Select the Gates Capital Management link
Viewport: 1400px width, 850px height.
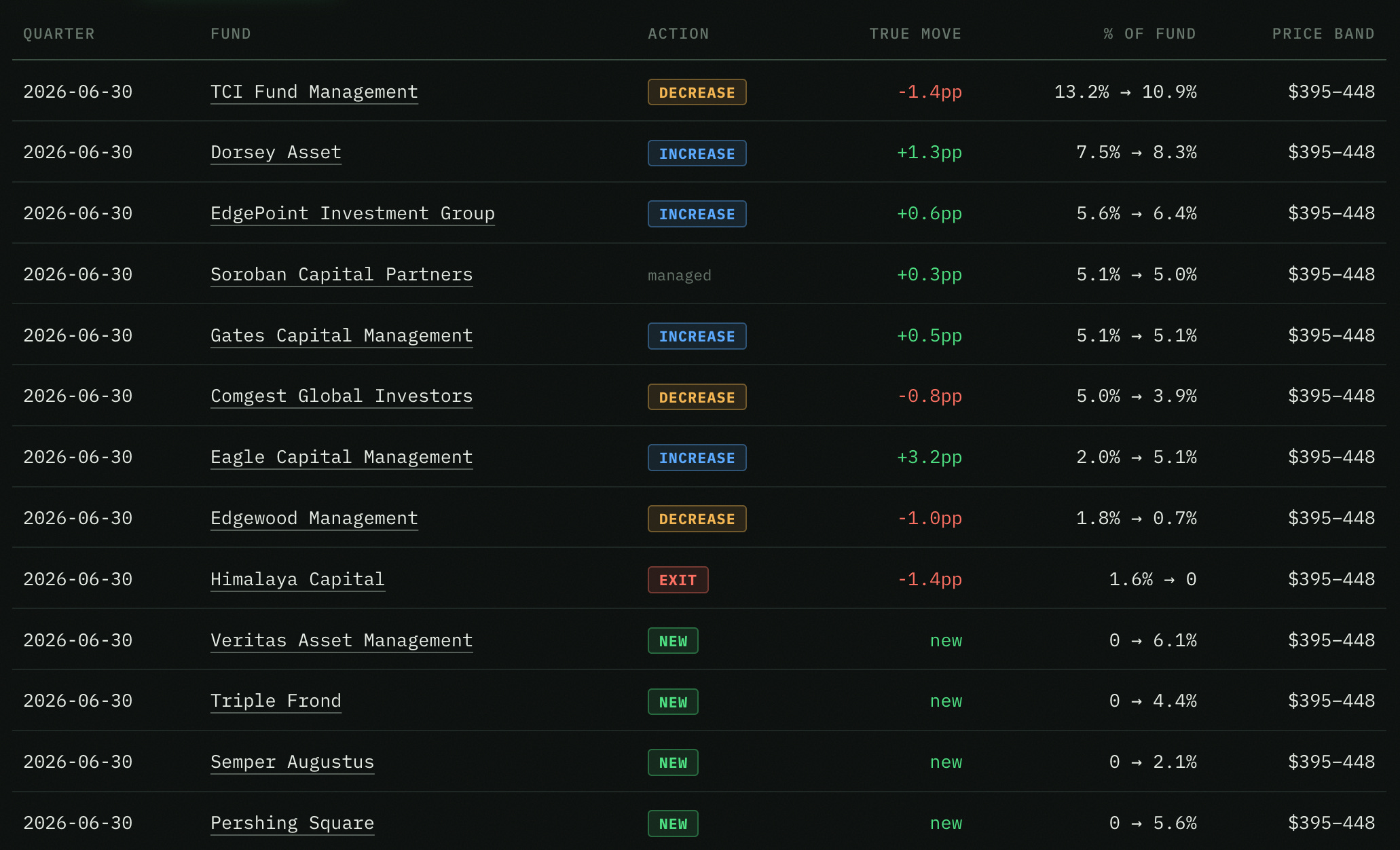tap(342, 335)
